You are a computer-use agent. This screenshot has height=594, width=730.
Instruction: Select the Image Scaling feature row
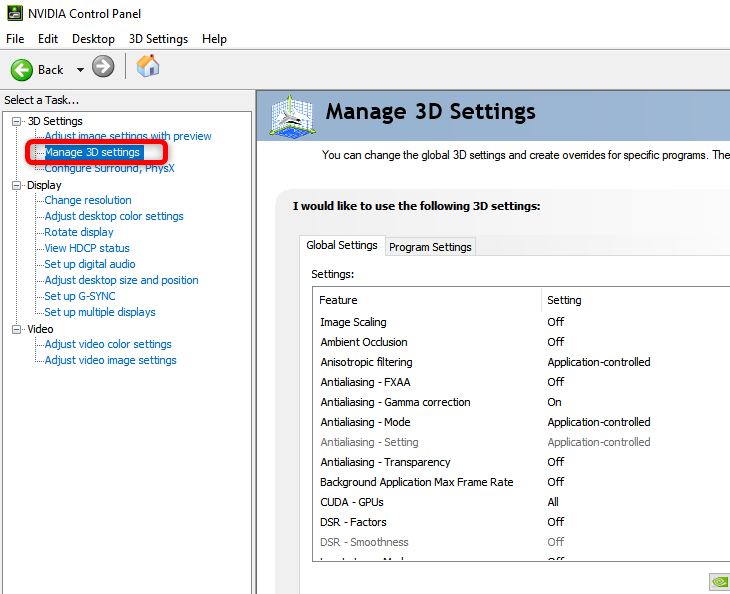(x=353, y=322)
